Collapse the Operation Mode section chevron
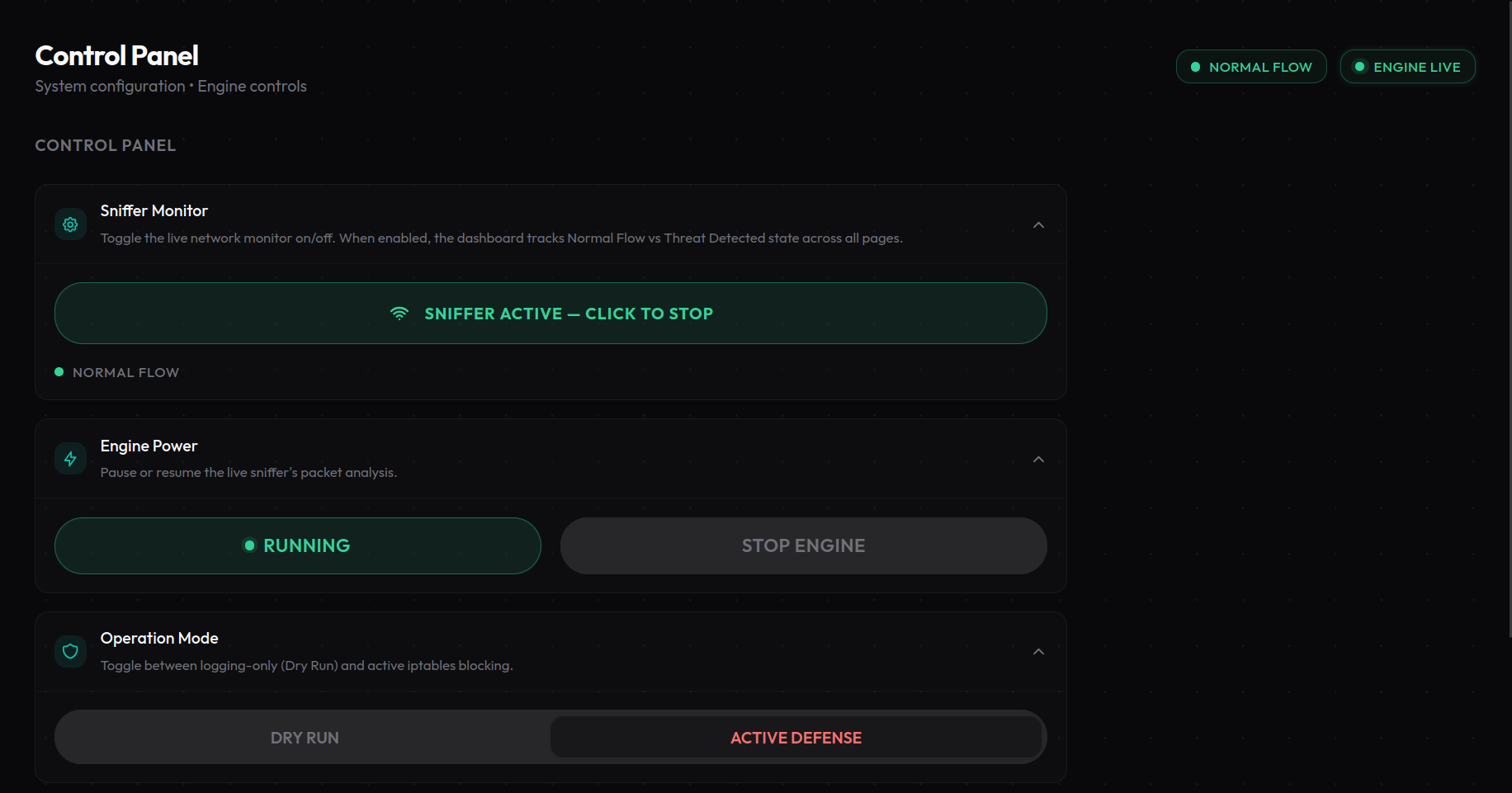The width and height of the screenshot is (1512, 793). (1039, 652)
